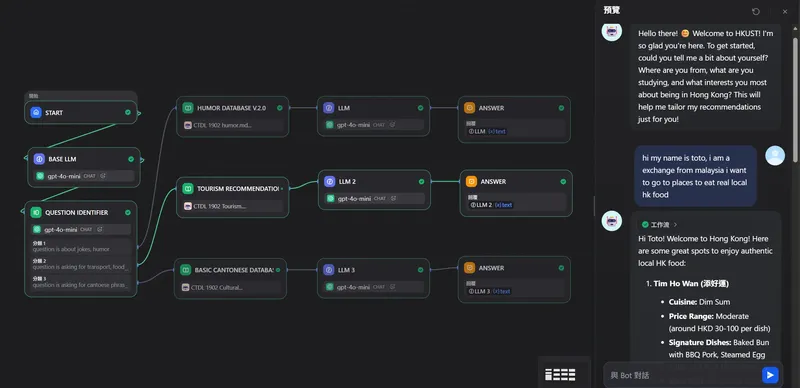This screenshot has width=800, height=388.
Task: Click the LLM 3 {x}text variable in ANSWER
Action: (x=490, y=291)
